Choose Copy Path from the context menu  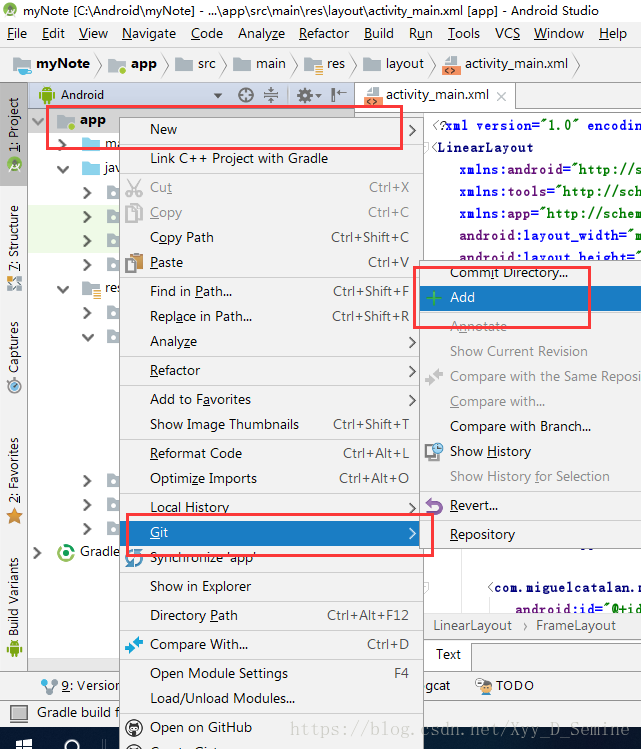(271, 237)
